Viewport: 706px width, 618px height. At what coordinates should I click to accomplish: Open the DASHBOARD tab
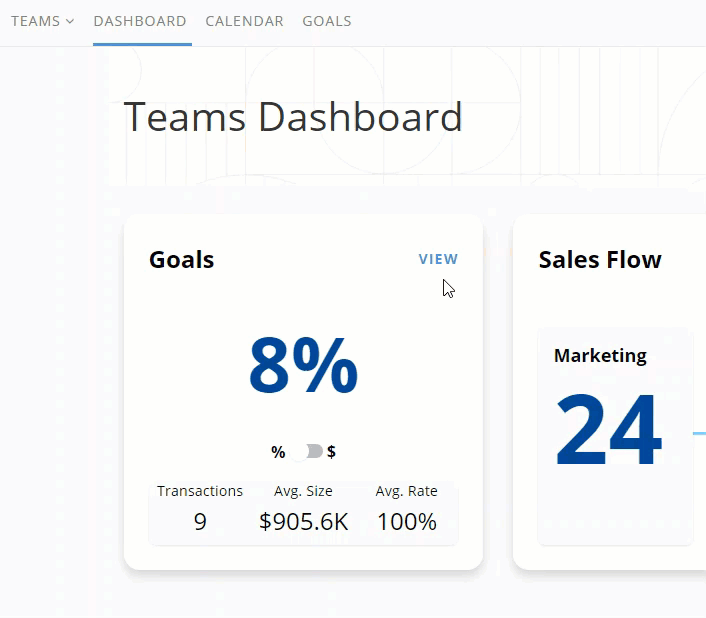tap(140, 21)
